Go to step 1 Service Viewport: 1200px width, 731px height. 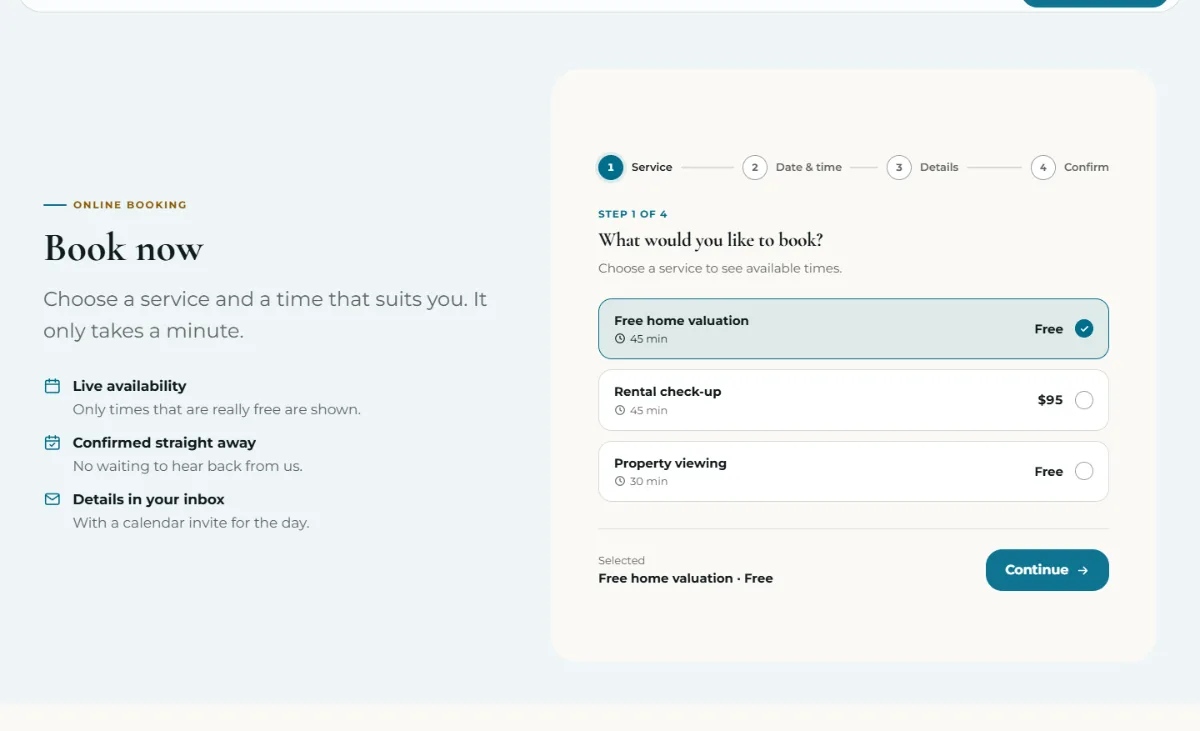click(x=636, y=167)
